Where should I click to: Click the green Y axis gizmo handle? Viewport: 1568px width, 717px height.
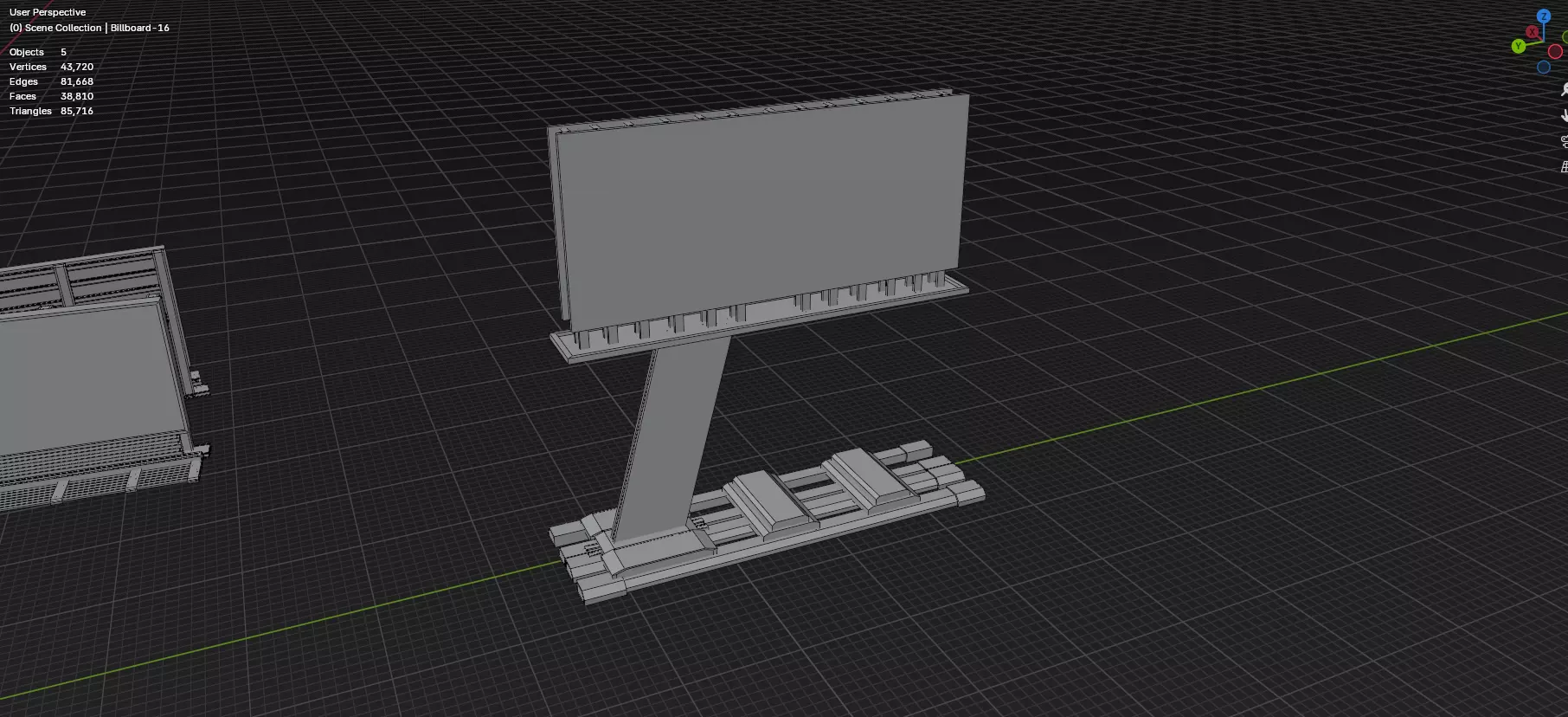click(x=1519, y=46)
